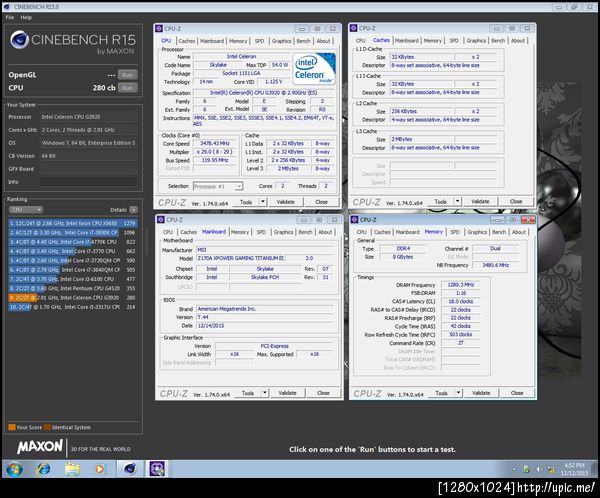Open the CPU ranking type dropdown
The height and width of the screenshot is (498, 600).
coord(26,210)
